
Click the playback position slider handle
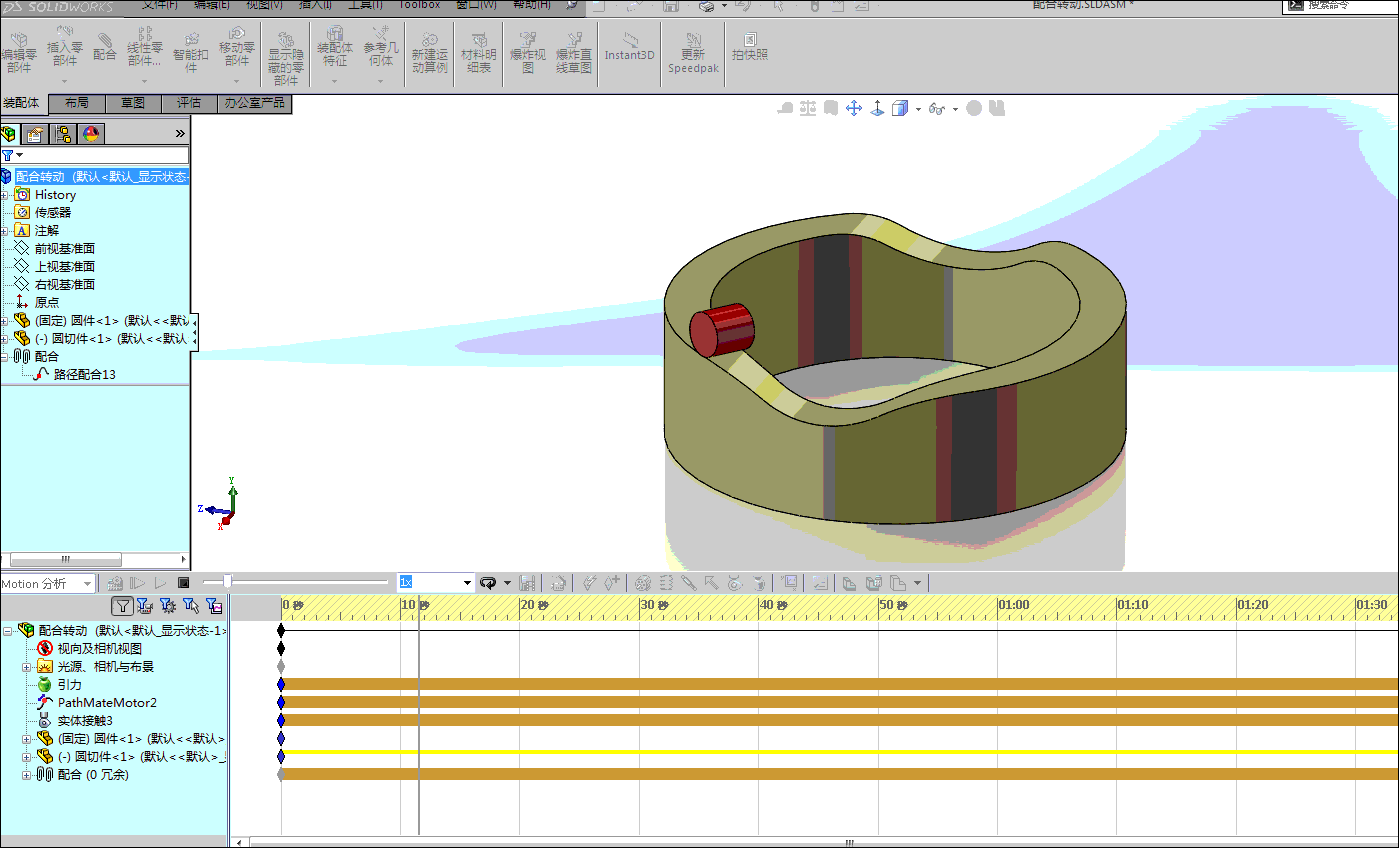pos(228,582)
